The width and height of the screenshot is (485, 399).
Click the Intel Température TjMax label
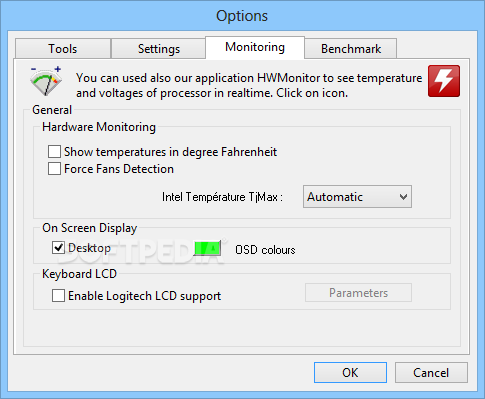[222, 197]
